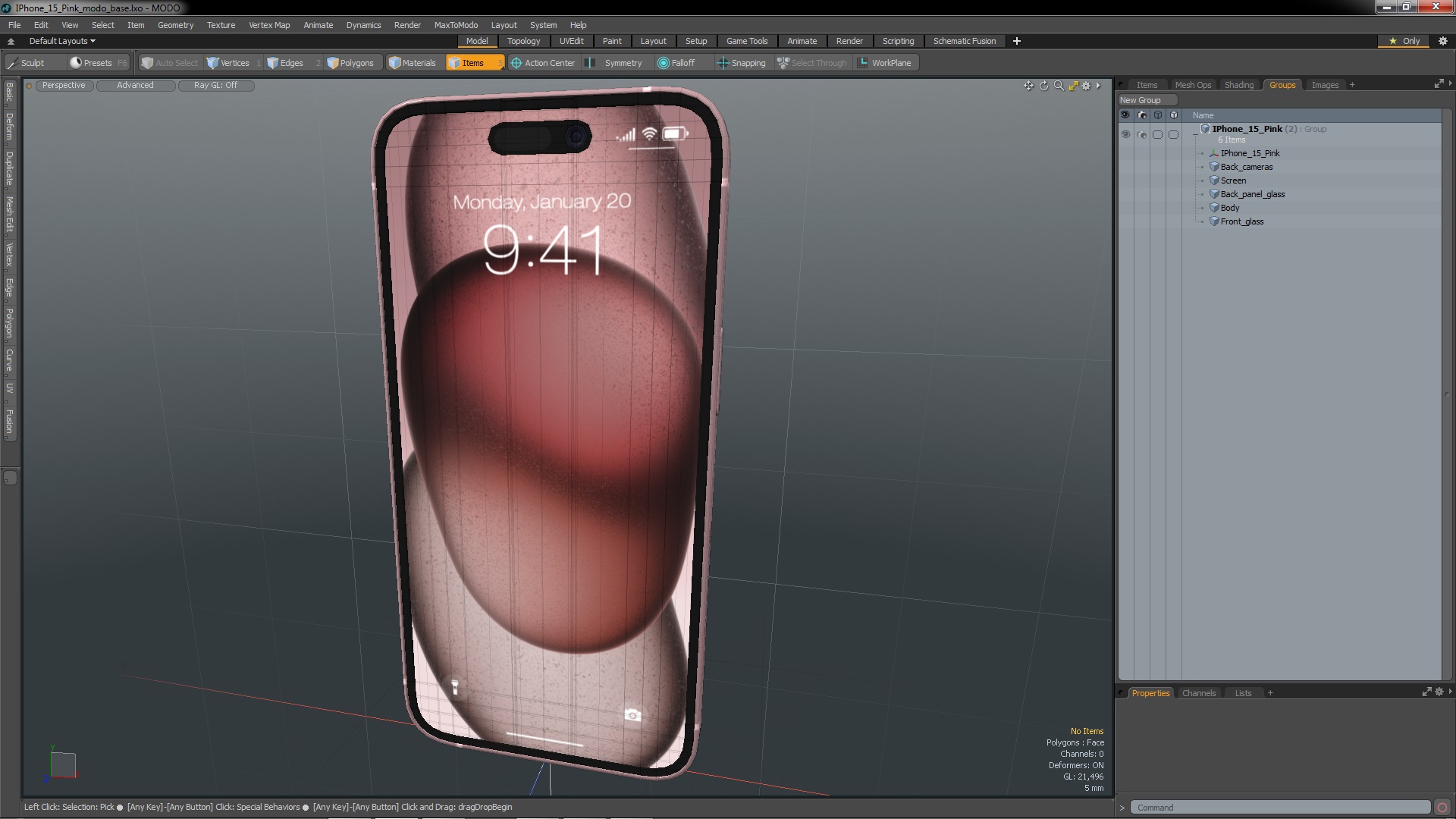Open the Perspective view type dropdown
1456x819 pixels.
coord(64,86)
